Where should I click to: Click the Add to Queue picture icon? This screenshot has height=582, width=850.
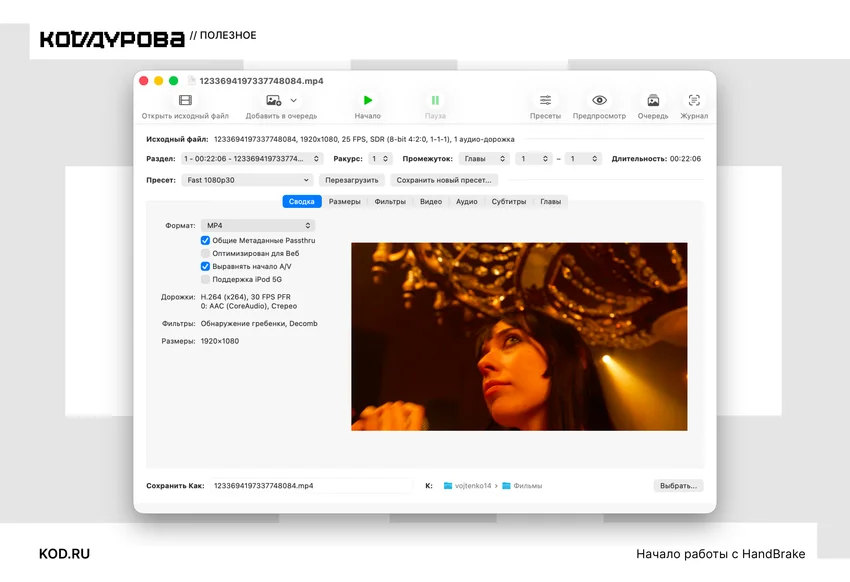click(273, 100)
